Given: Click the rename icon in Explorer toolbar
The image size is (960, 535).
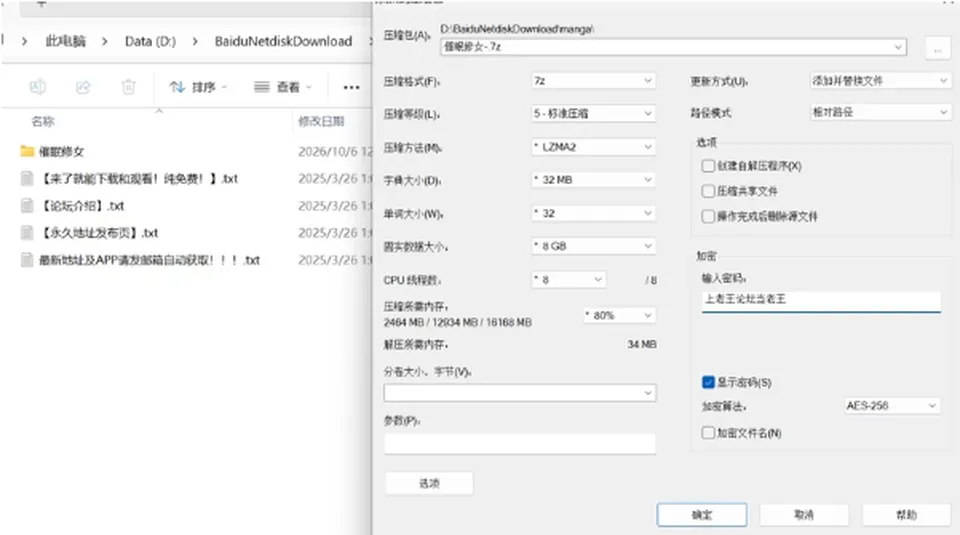Looking at the screenshot, I should tap(38, 87).
